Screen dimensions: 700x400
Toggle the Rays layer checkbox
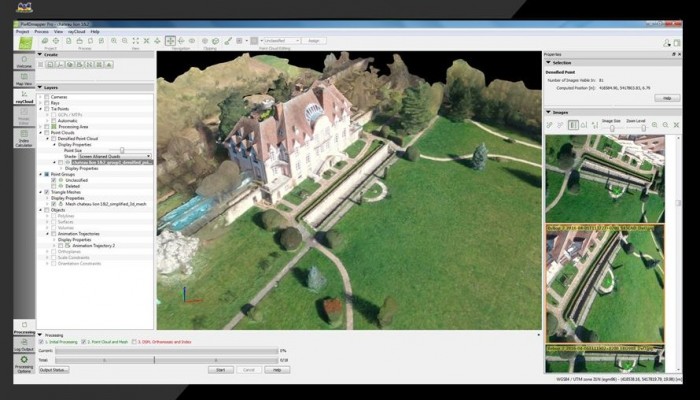point(46,103)
